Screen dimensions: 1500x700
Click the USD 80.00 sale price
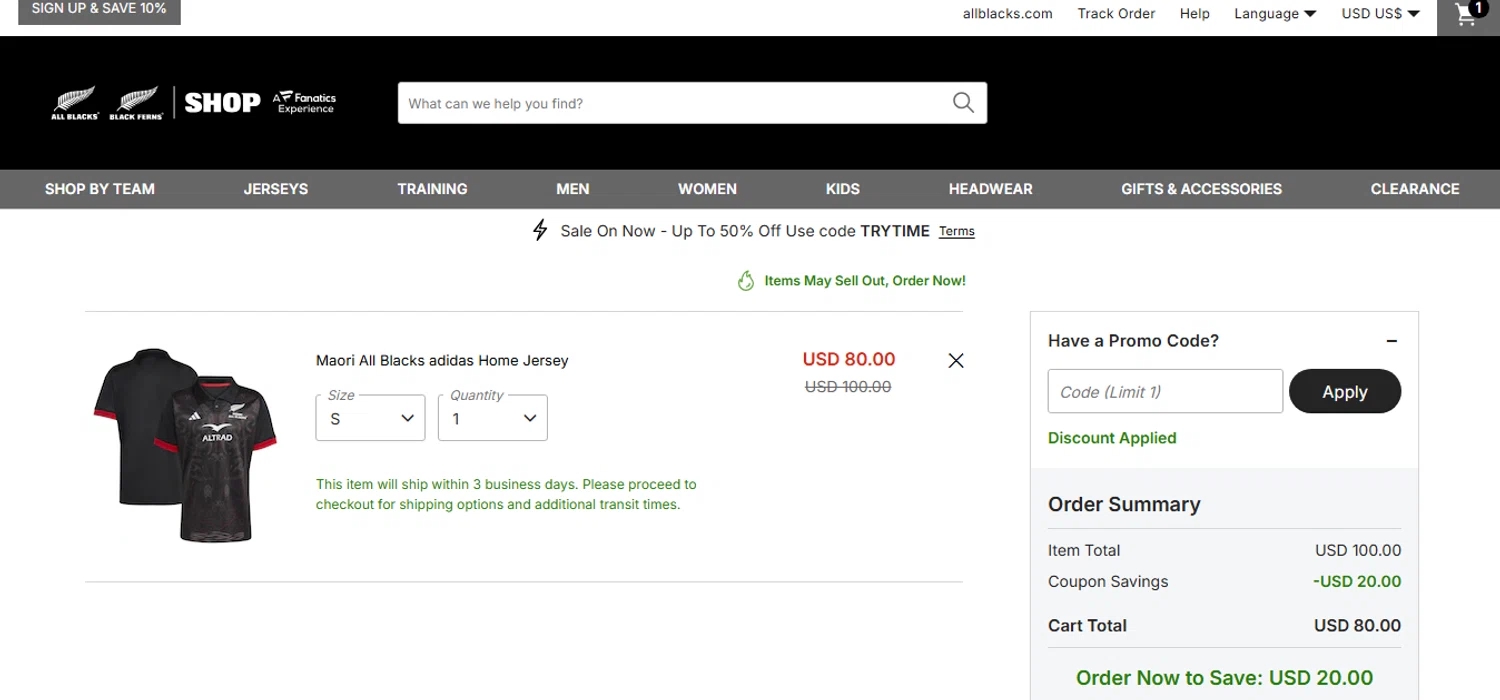(849, 359)
